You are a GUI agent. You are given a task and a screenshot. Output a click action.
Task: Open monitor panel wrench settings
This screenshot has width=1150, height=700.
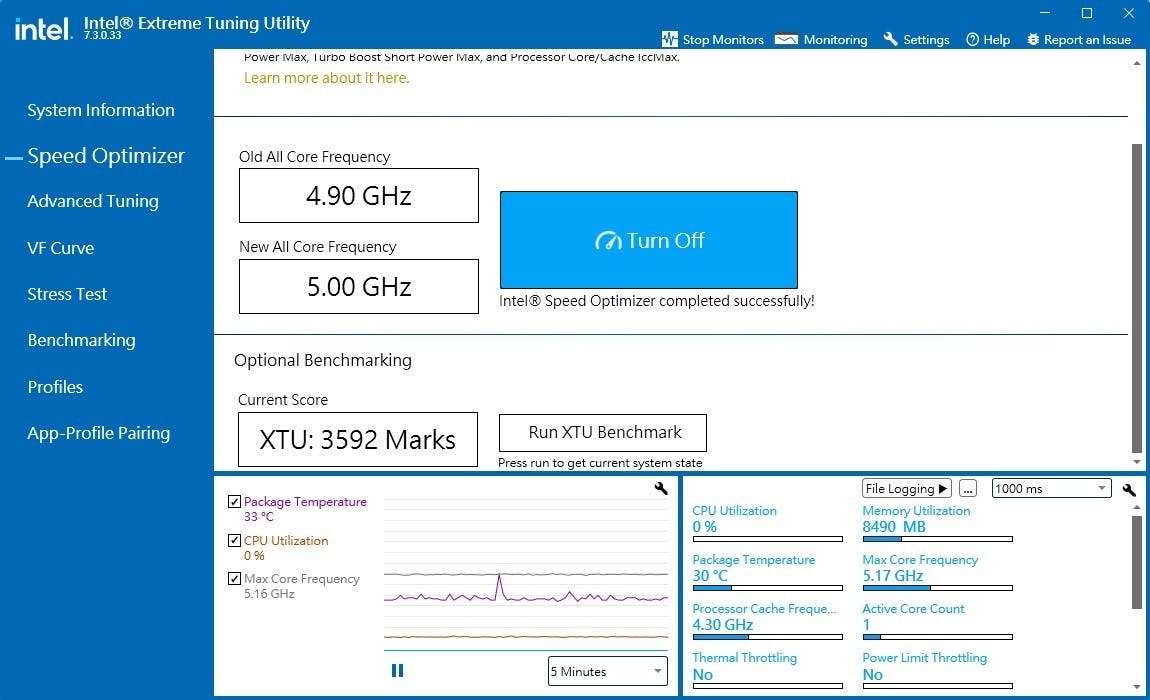pos(1129,489)
